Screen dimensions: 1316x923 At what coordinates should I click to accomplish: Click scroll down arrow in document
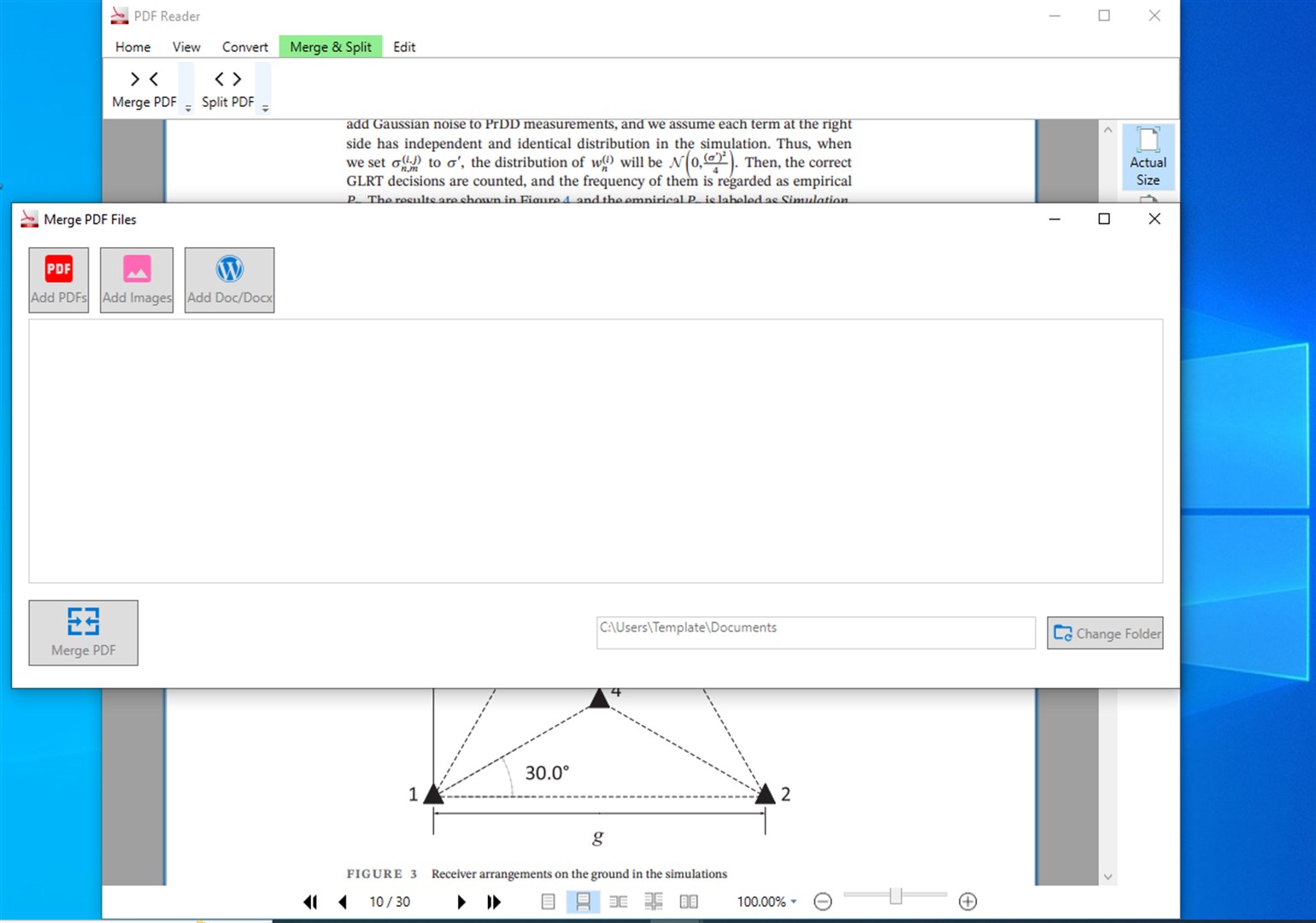click(x=1107, y=877)
